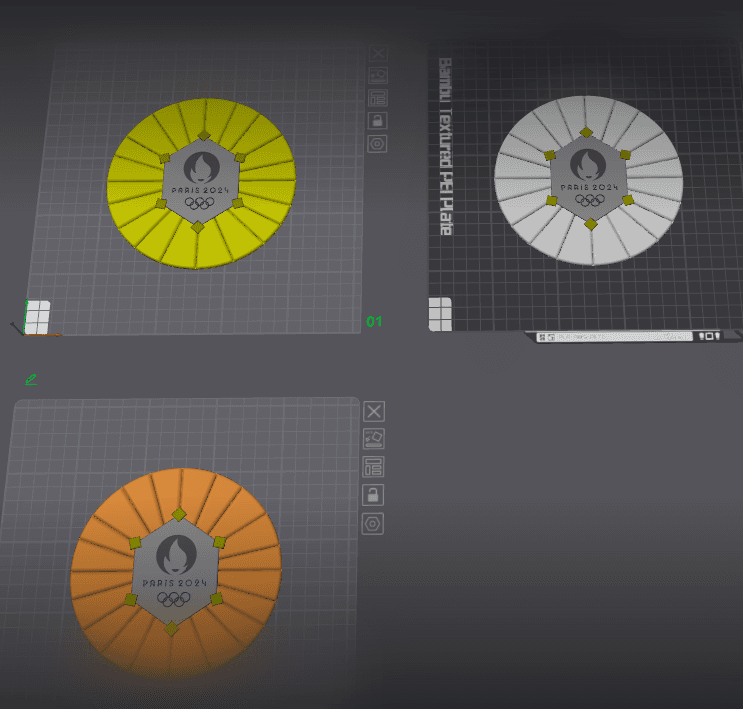743x709 pixels.
Task: Click the PARIS 2024 text on yellow medal
Action: pyautogui.click(x=200, y=190)
